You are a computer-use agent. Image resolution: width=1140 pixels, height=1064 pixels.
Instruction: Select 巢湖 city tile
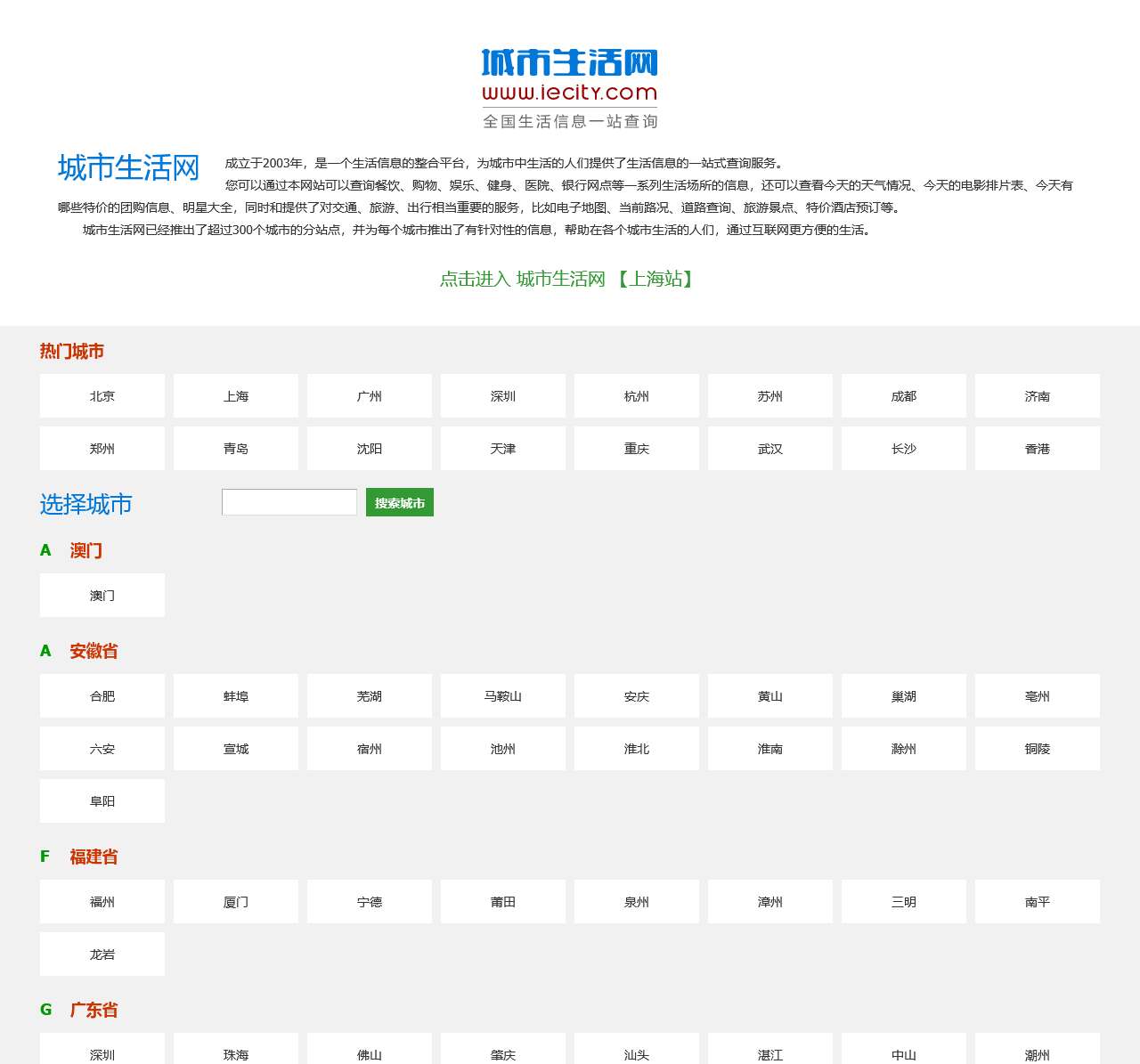(904, 696)
